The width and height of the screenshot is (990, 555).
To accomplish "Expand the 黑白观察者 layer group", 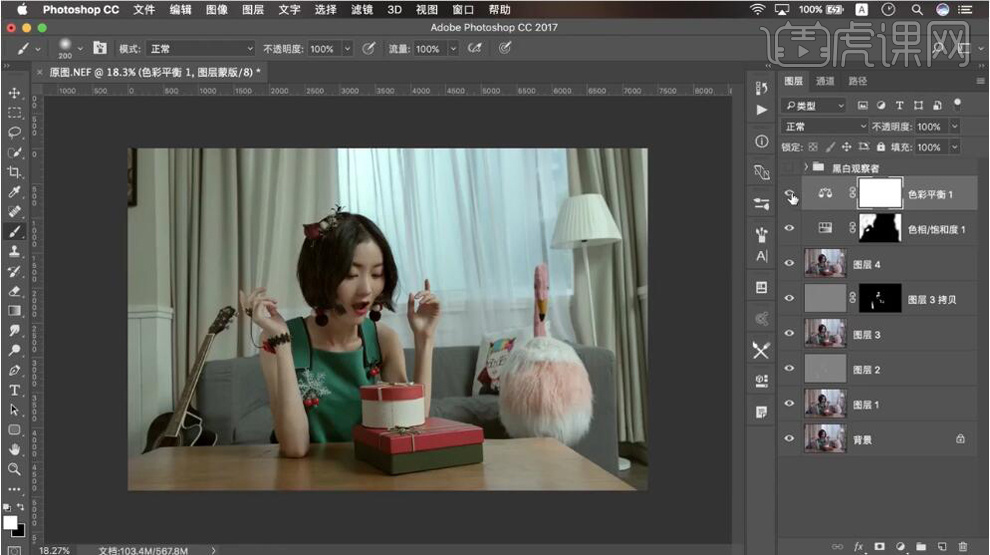I will coord(806,167).
